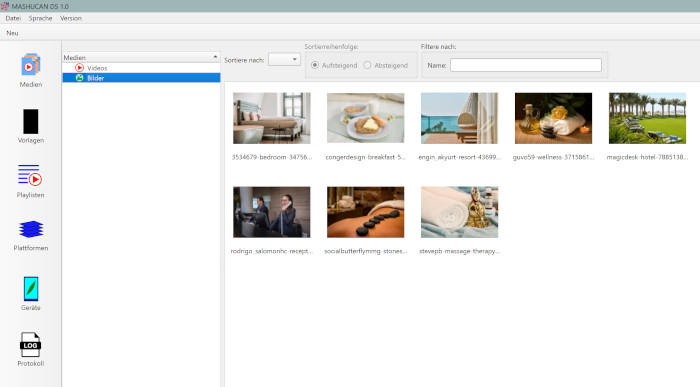This screenshot has width=700, height=387.
Task: Open the Version menu
Action: point(71,18)
